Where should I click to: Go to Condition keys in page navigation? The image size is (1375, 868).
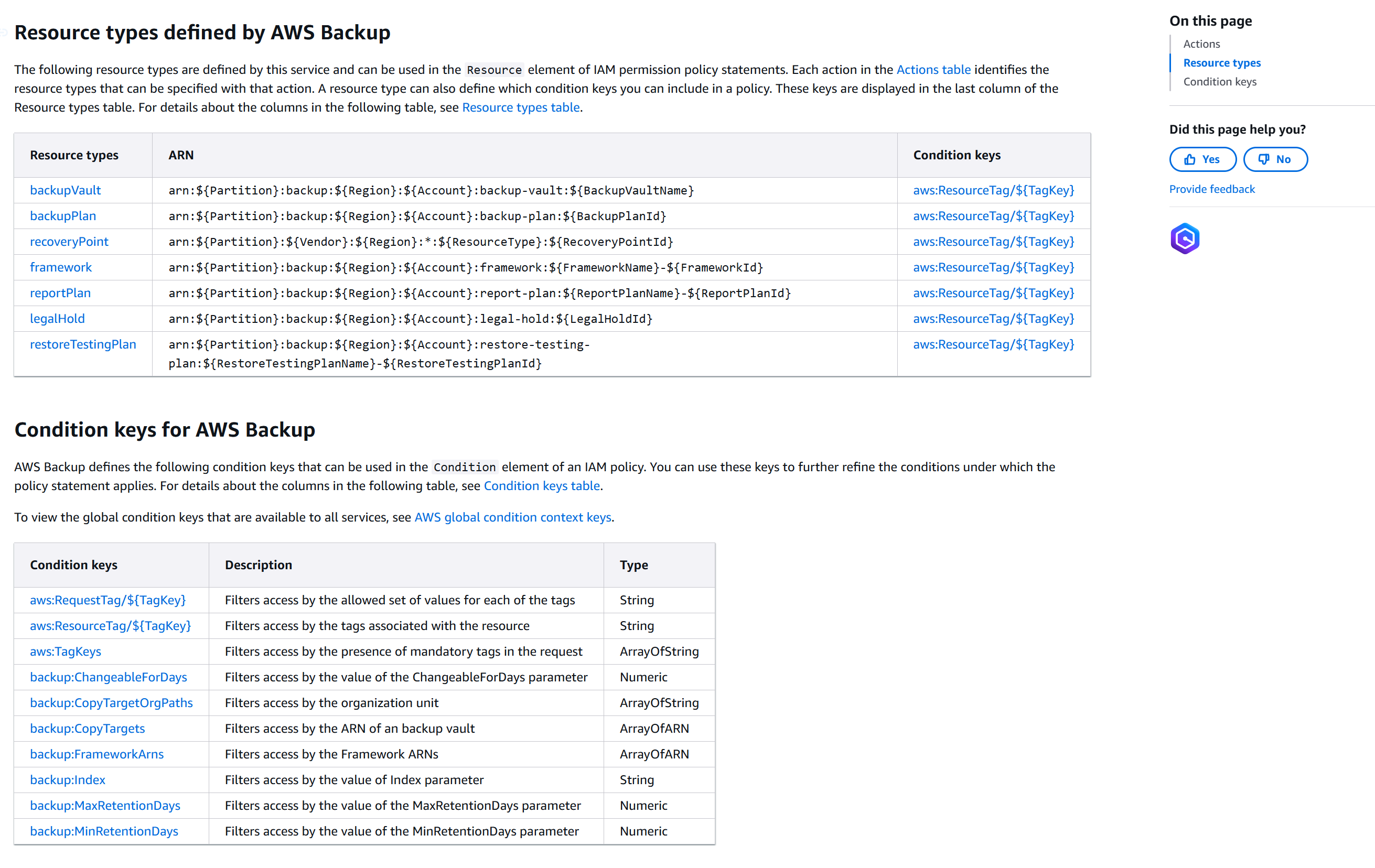pyautogui.click(x=1219, y=82)
